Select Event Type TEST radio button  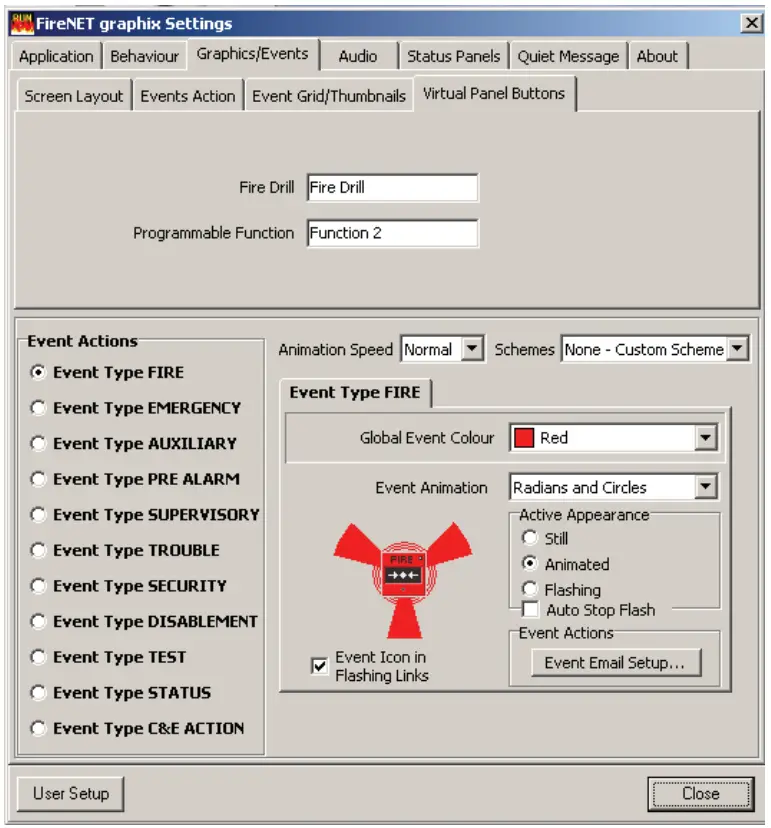pos(38,657)
